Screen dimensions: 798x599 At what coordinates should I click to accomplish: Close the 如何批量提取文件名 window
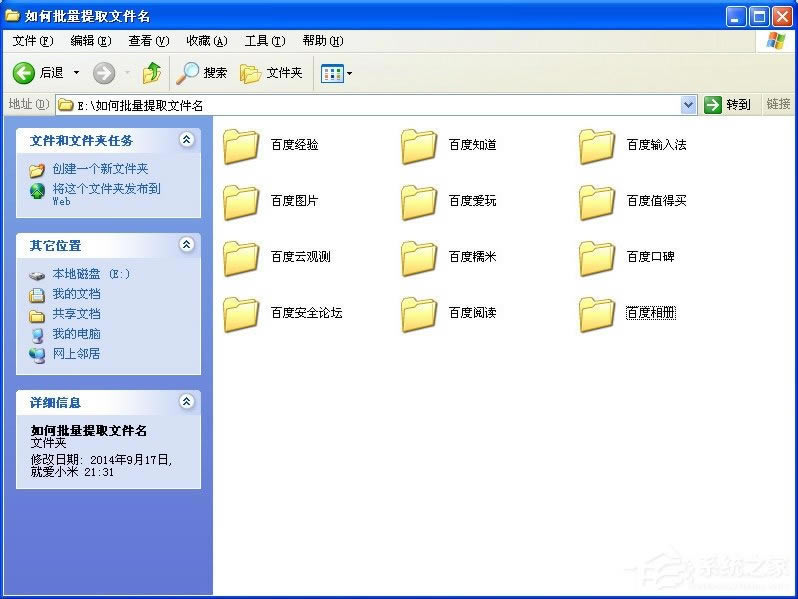[x=783, y=17]
